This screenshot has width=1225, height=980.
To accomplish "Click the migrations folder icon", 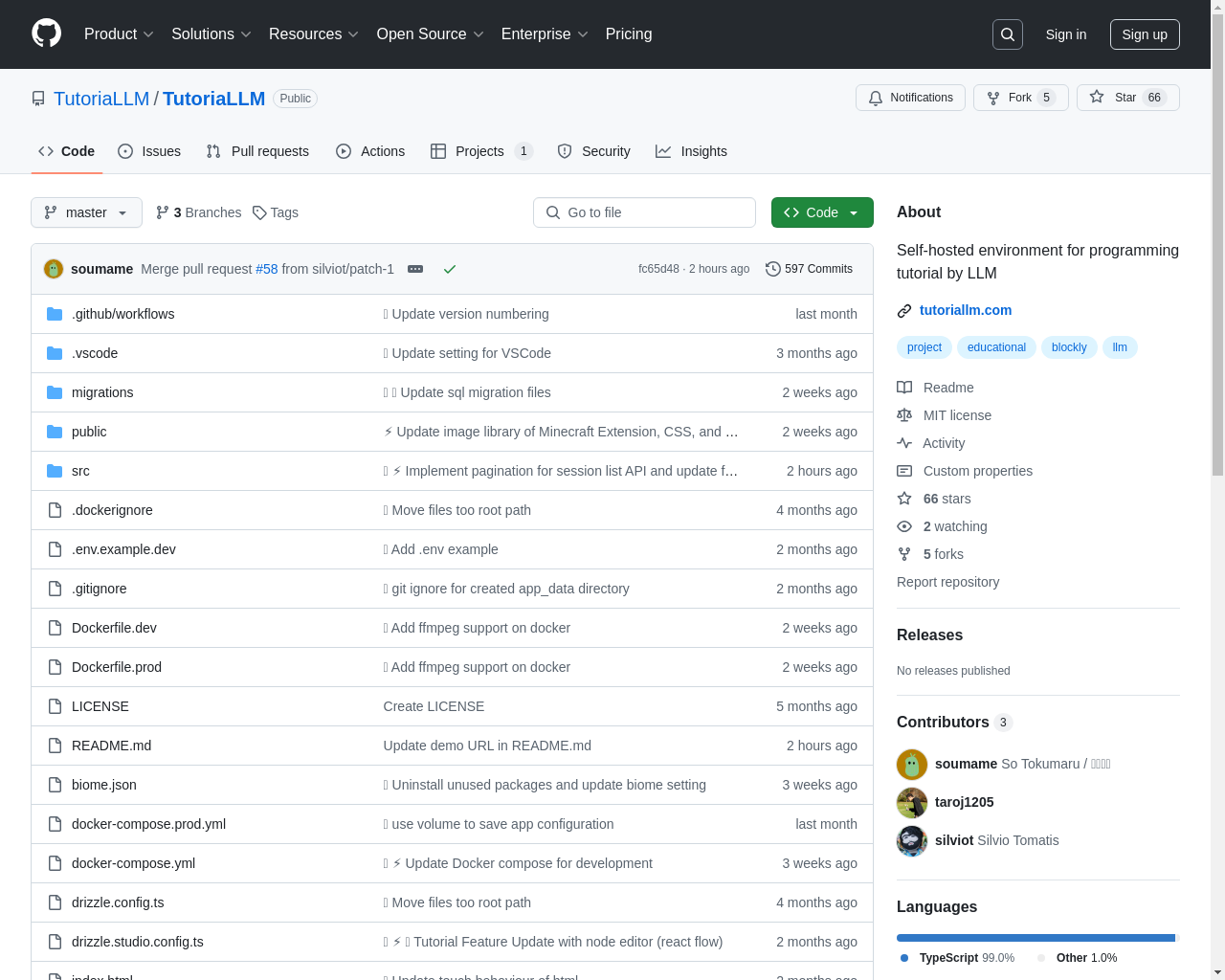I will pos(55,392).
